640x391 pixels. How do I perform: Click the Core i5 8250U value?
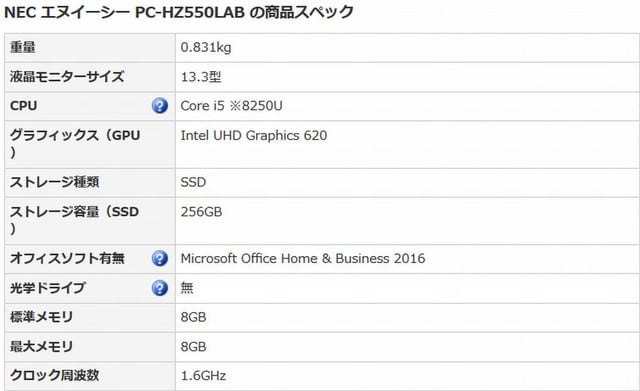click(x=231, y=106)
